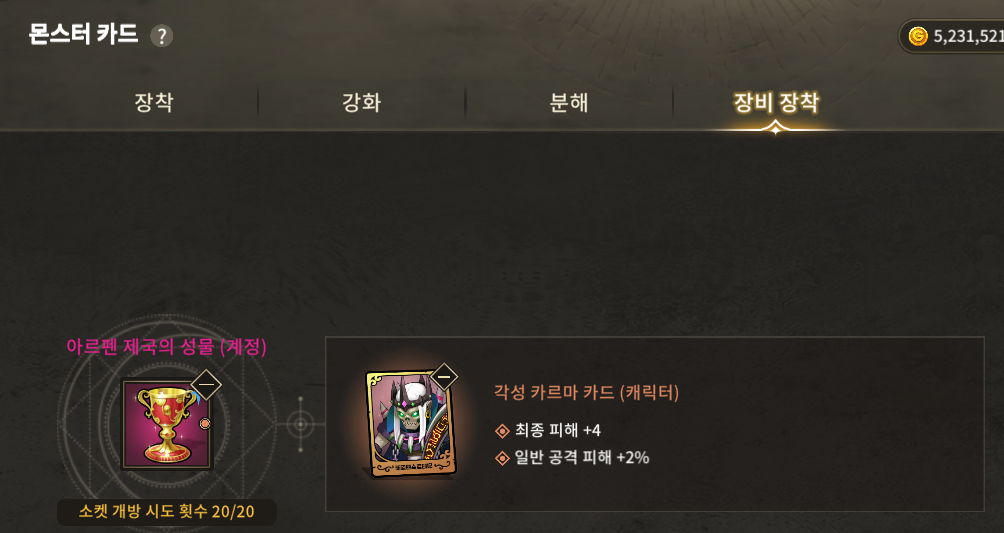This screenshot has width=1004, height=533.
Task: Click the diamond bullet beside 최종 피해 +4
Action: (503, 430)
